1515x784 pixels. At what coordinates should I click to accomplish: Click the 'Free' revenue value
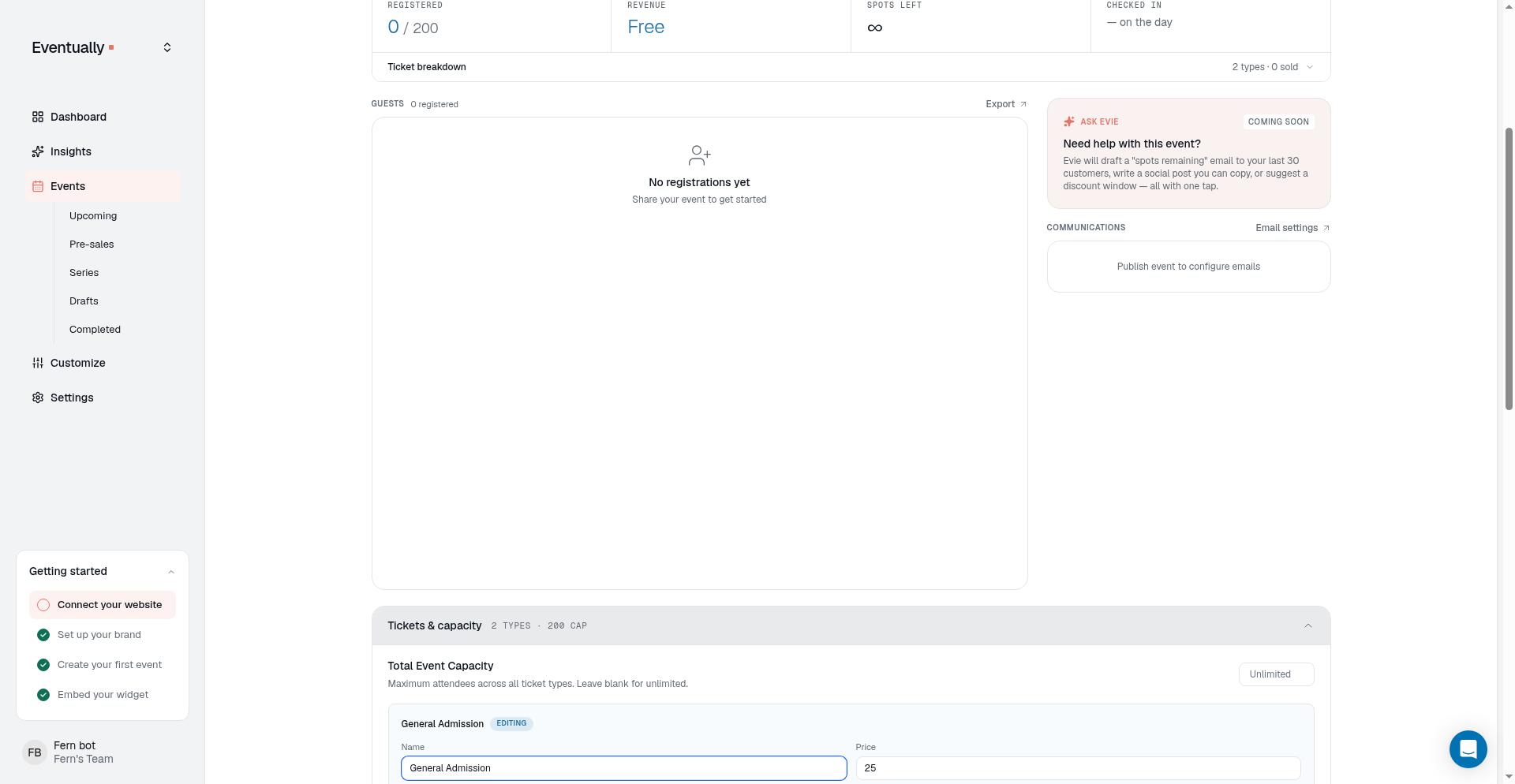[645, 27]
